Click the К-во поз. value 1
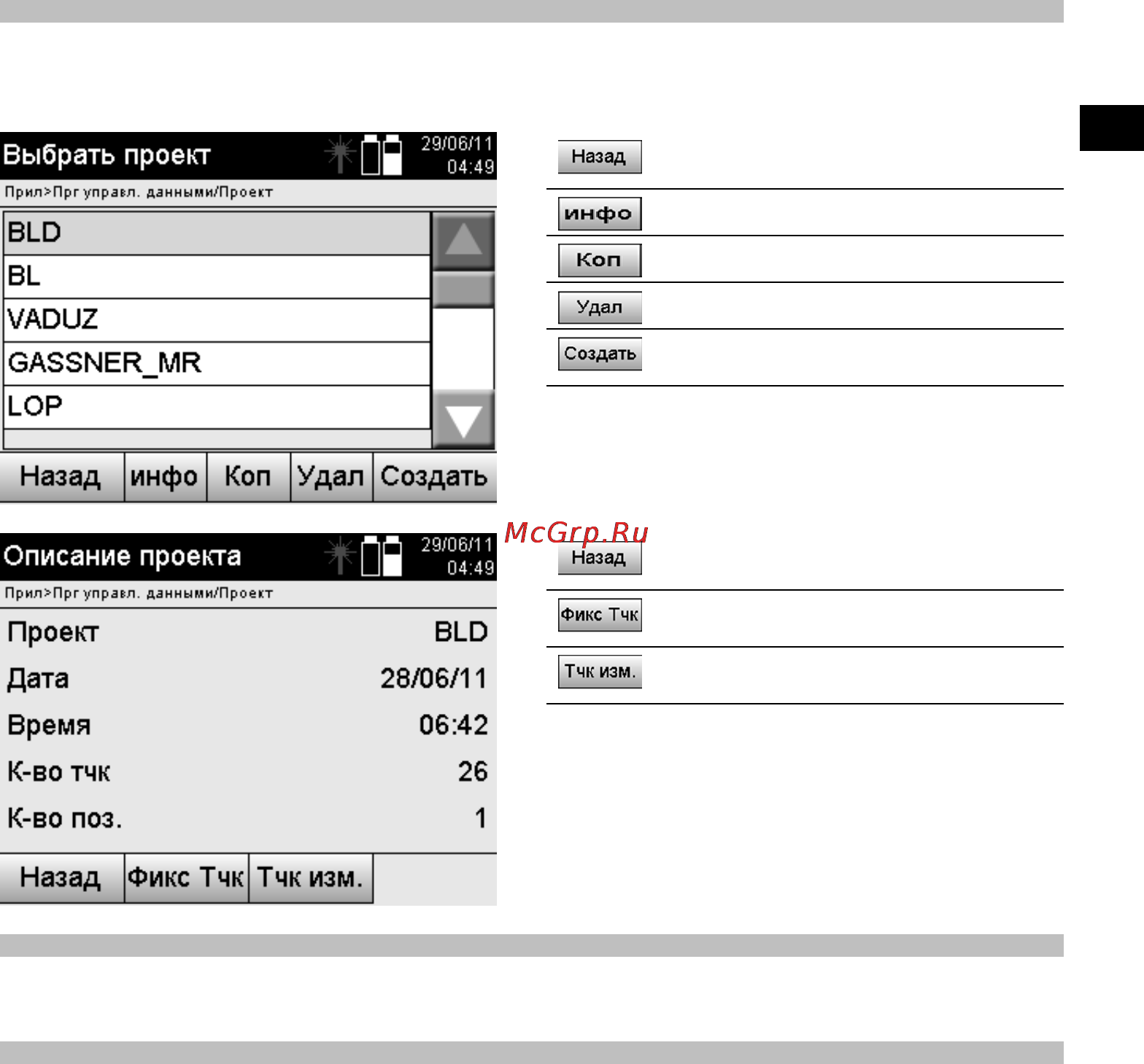Viewport: 1144px width, 1064px height. coord(481,819)
